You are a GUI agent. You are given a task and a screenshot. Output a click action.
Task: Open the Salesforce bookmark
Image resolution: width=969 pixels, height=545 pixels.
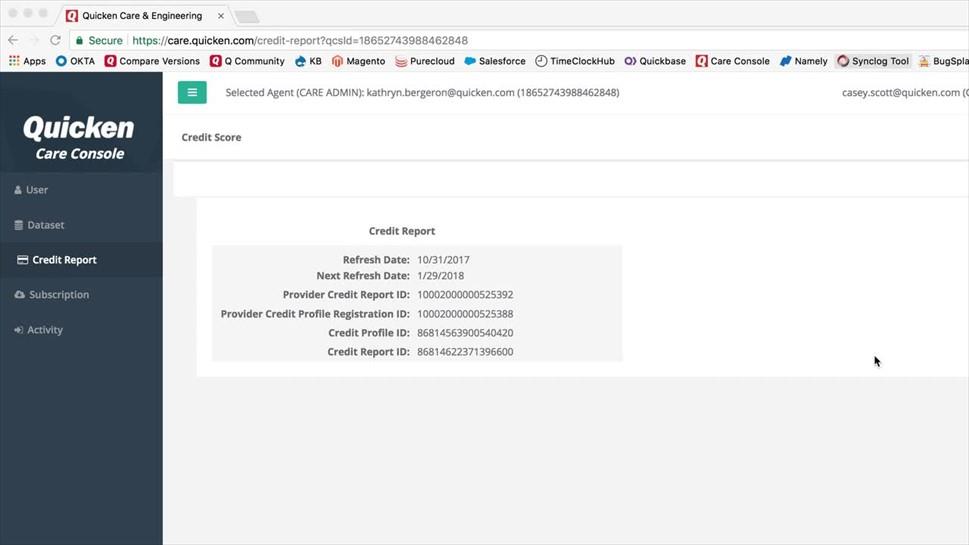[x=494, y=61]
